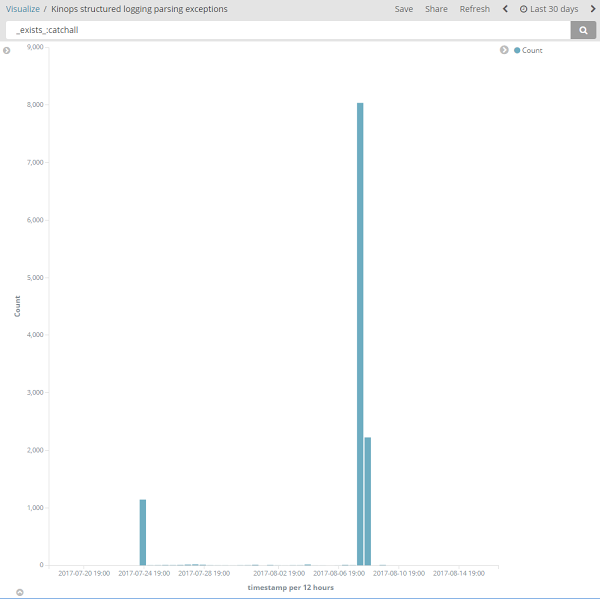Click the vertical Count axis title
The image size is (600, 599).
[17, 306]
